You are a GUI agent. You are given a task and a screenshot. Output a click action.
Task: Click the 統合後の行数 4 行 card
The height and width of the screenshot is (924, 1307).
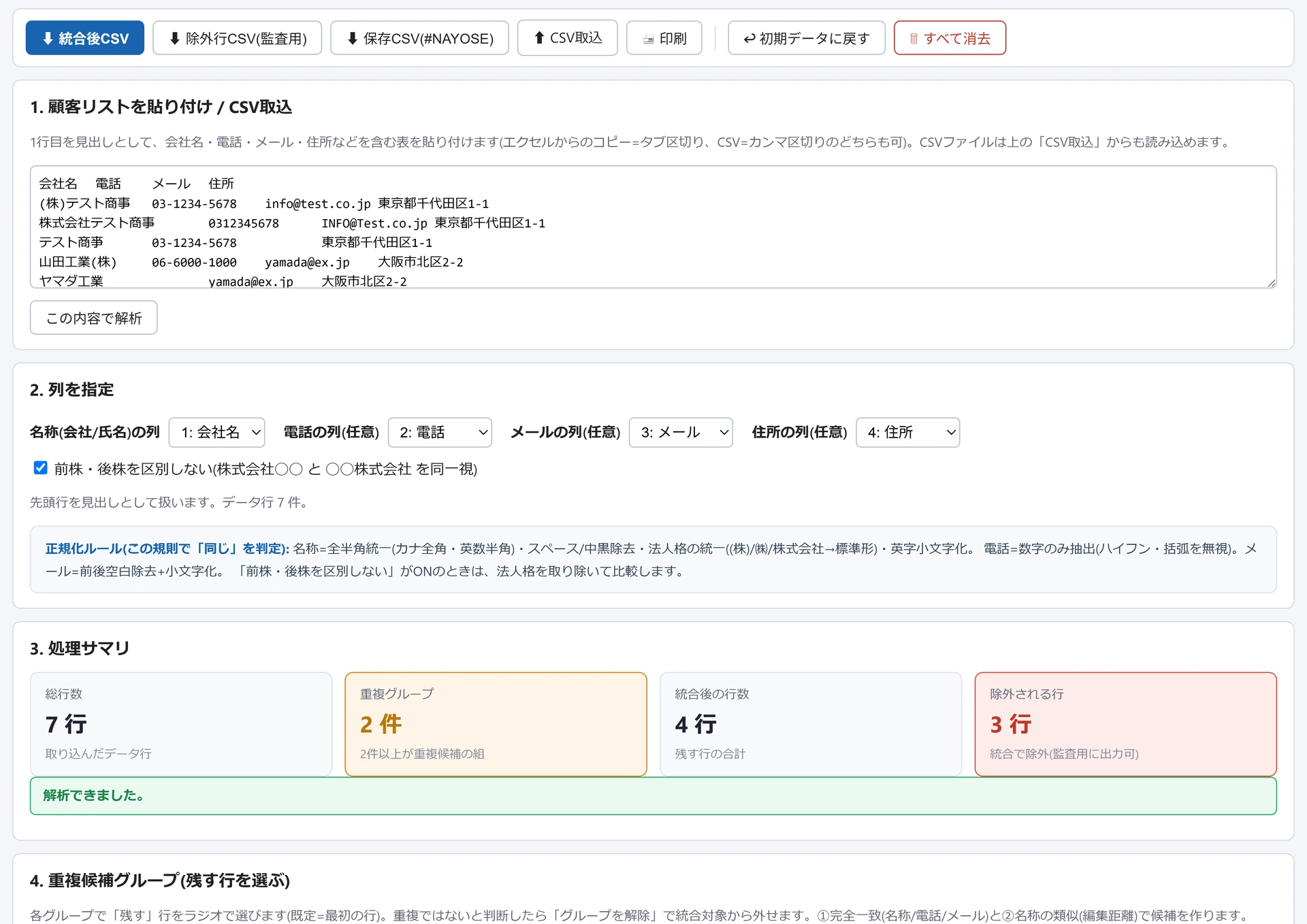811,724
